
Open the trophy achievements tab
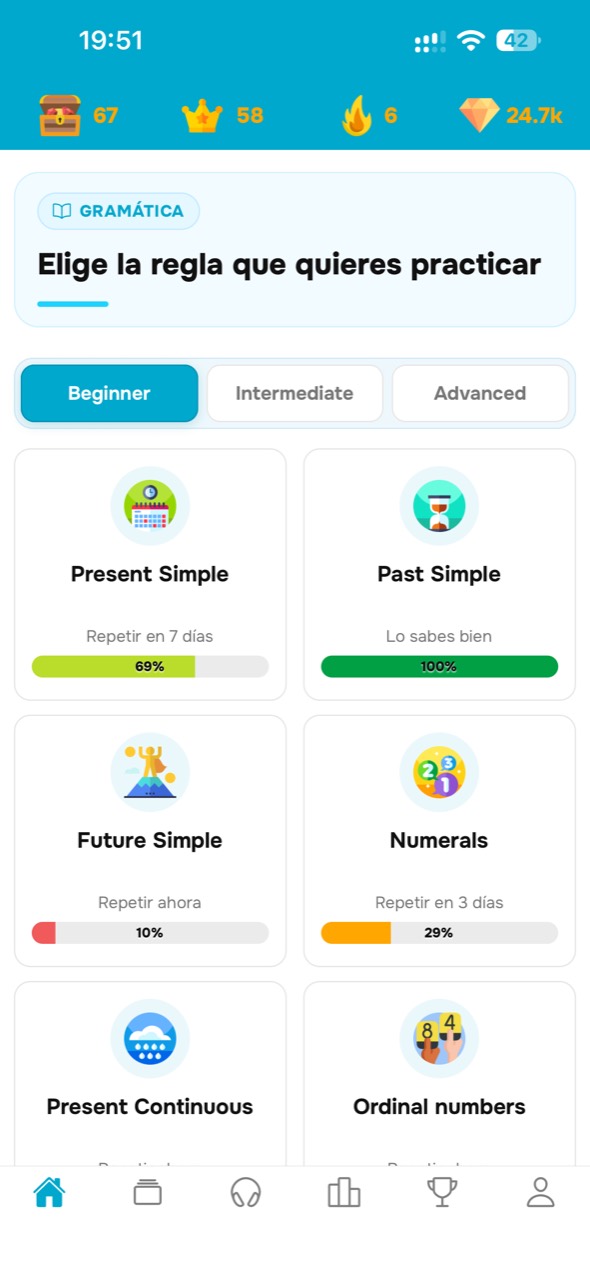pos(442,1192)
